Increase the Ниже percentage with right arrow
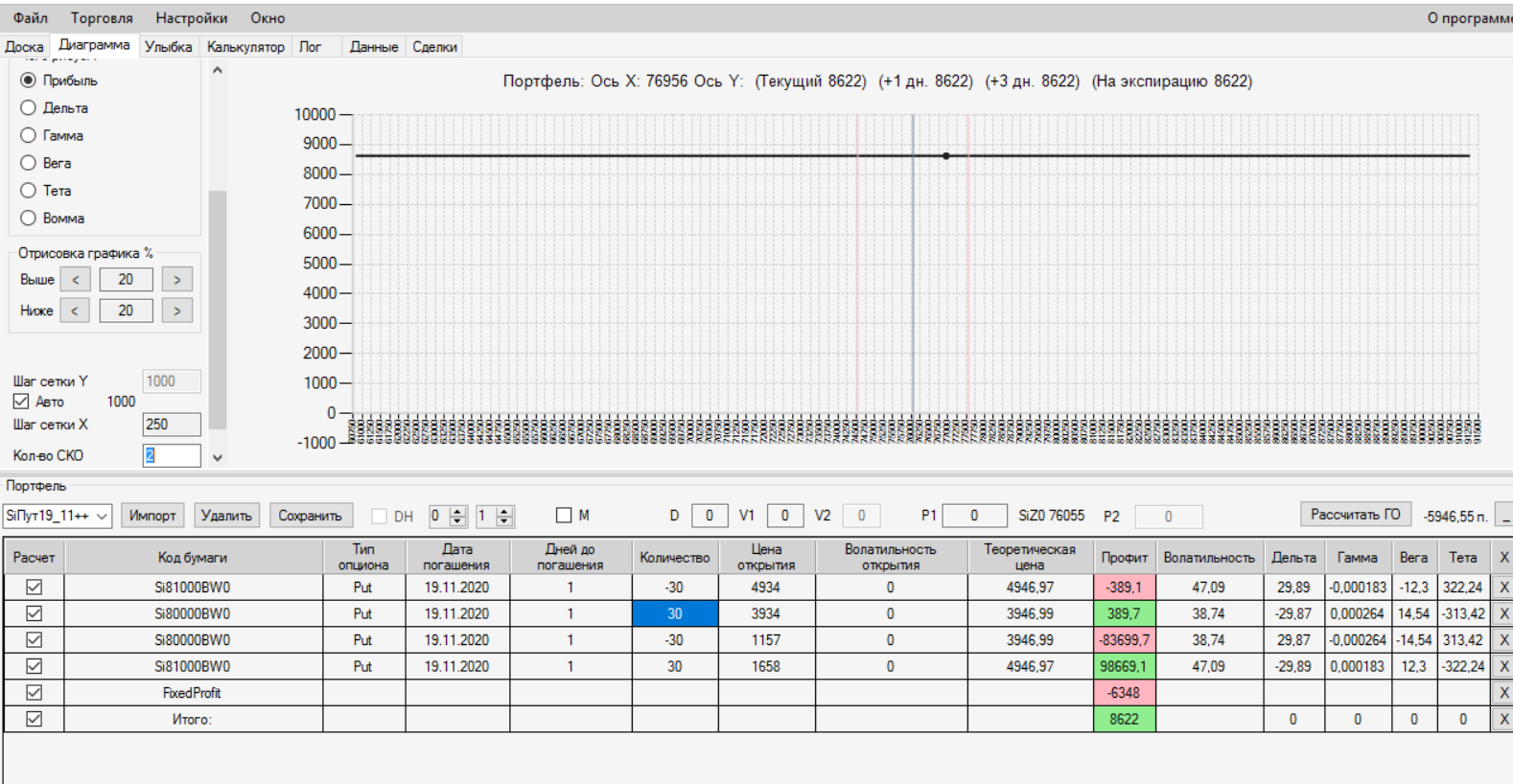The image size is (1513, 784). [177, 311]
